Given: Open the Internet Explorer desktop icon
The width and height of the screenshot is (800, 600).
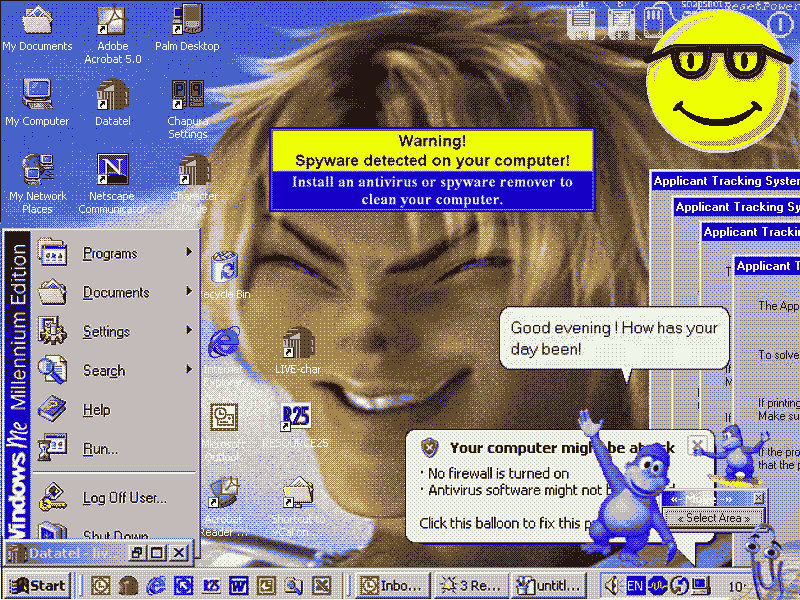Looking at the screenshot, I should click(224, 356).
